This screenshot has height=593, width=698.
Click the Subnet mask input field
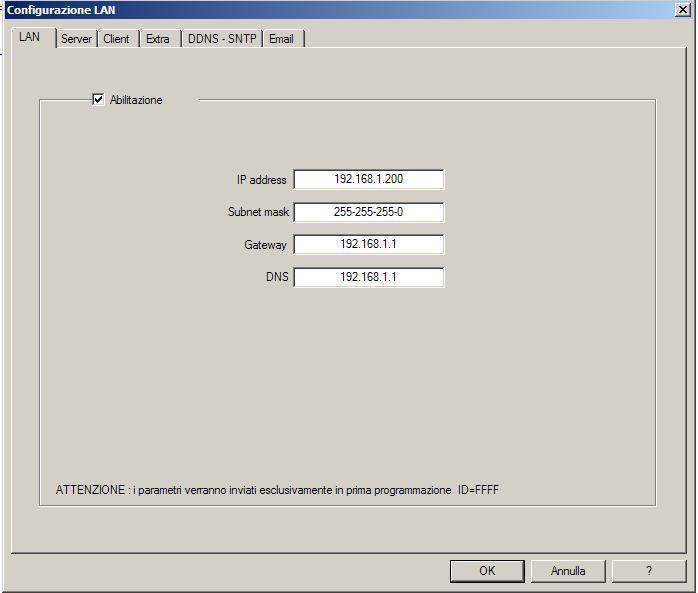tap(369, 212)
